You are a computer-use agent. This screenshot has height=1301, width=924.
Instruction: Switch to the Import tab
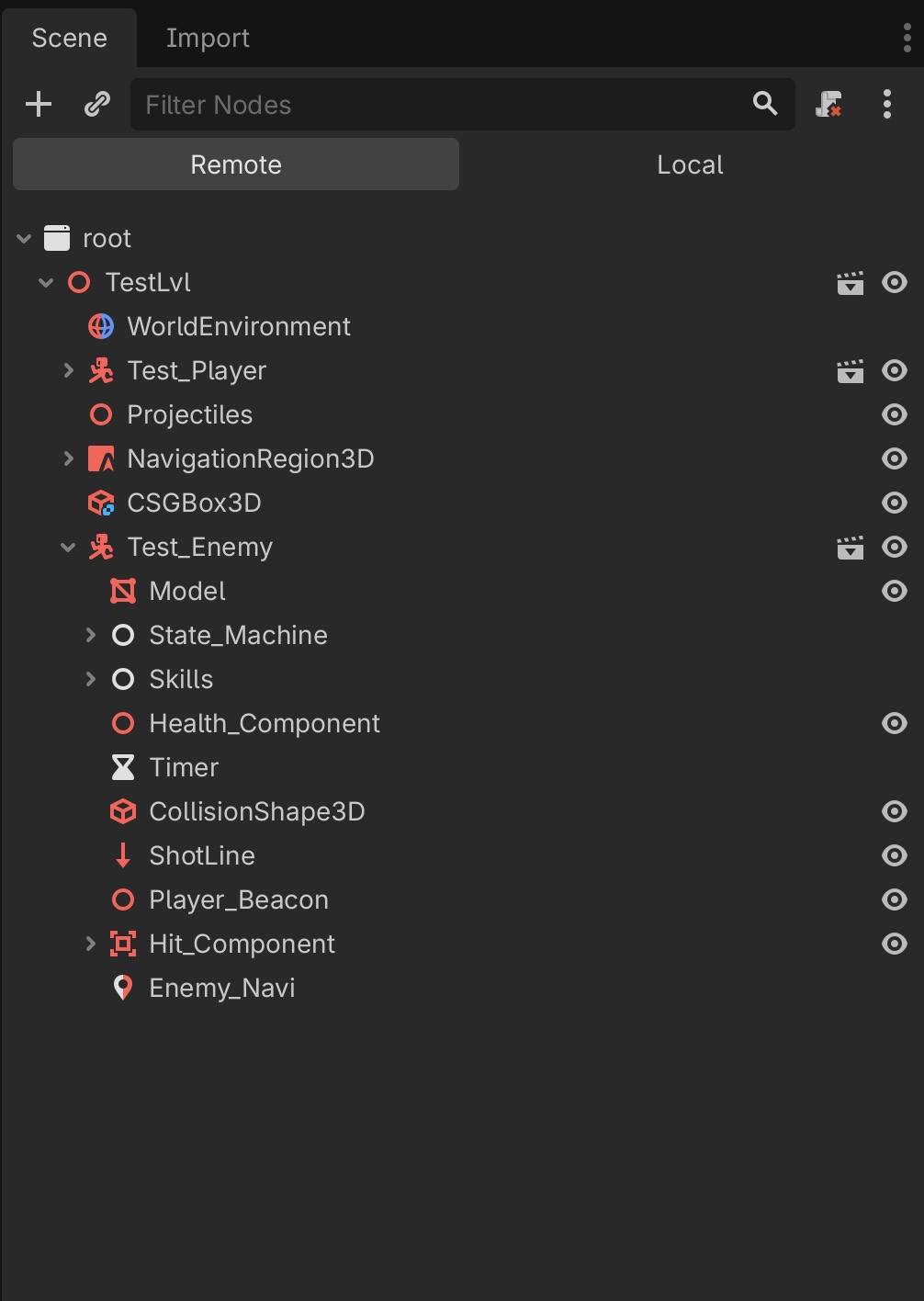[208, 38]
